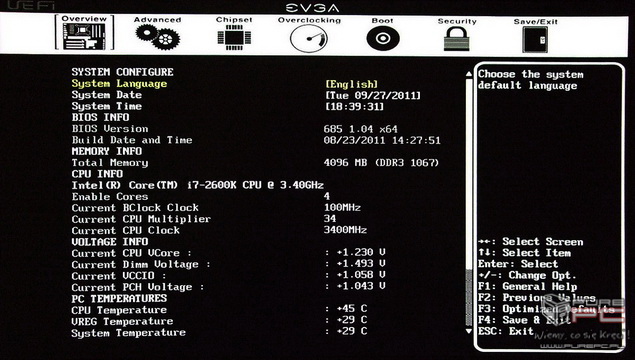Click the +1.043 V PCH value
The height and width of the screenshot is (360, 635).
(361, 286)
